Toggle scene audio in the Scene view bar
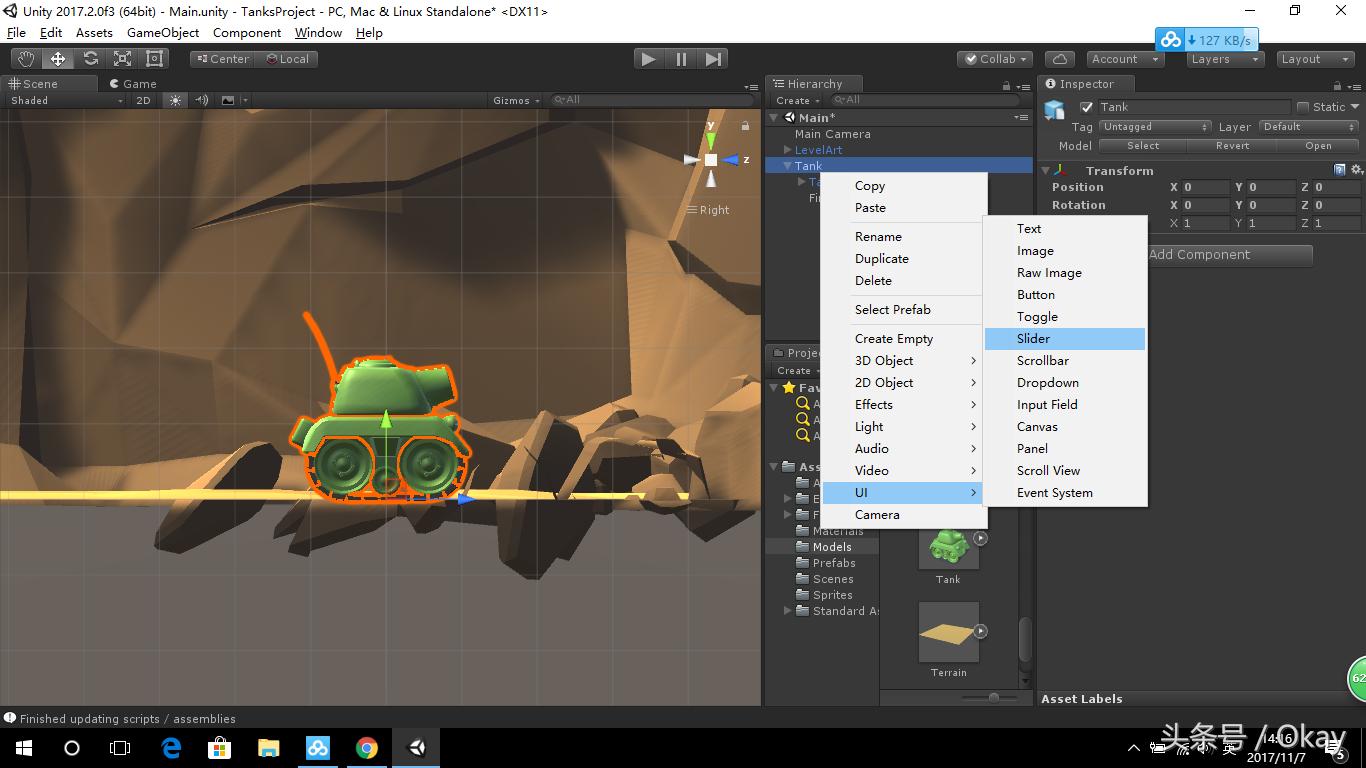This screenshot has height=768, width=1366. click(202, 99)
